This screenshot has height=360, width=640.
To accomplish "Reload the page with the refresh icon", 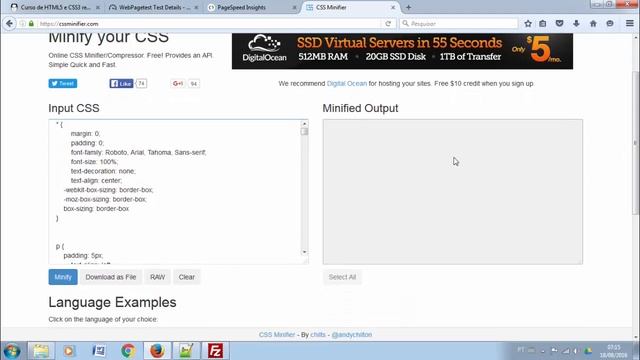I will [388, 24].
